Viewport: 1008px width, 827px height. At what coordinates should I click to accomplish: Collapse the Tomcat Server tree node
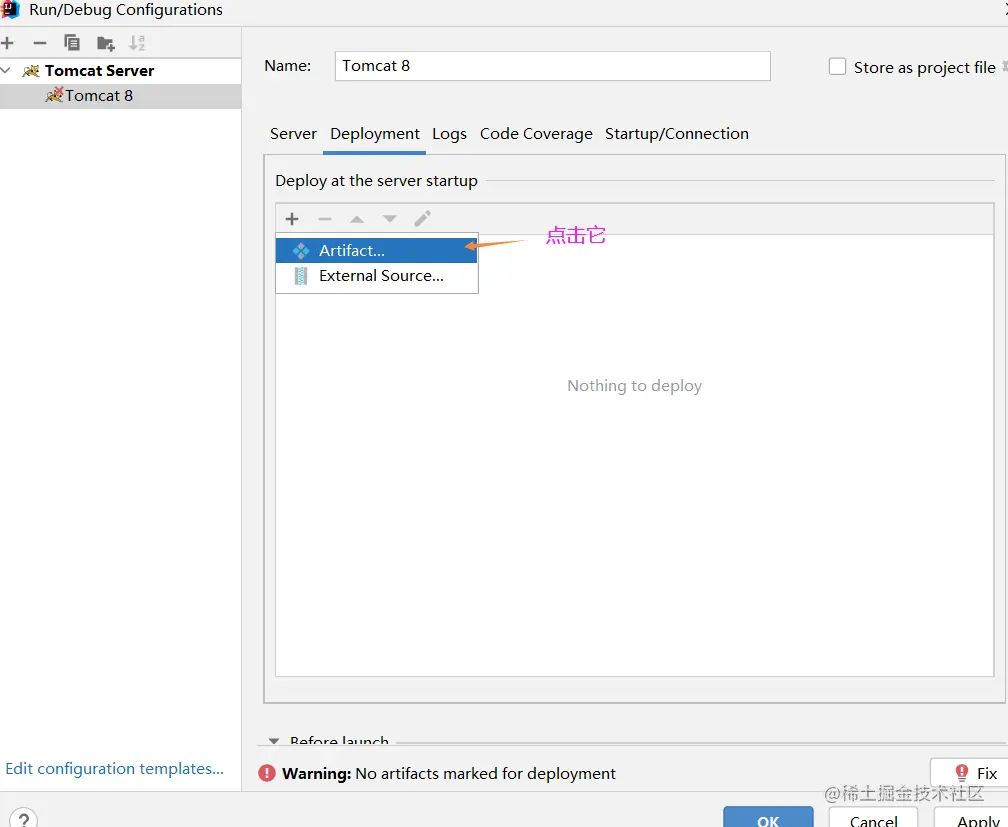coord(6,70)
